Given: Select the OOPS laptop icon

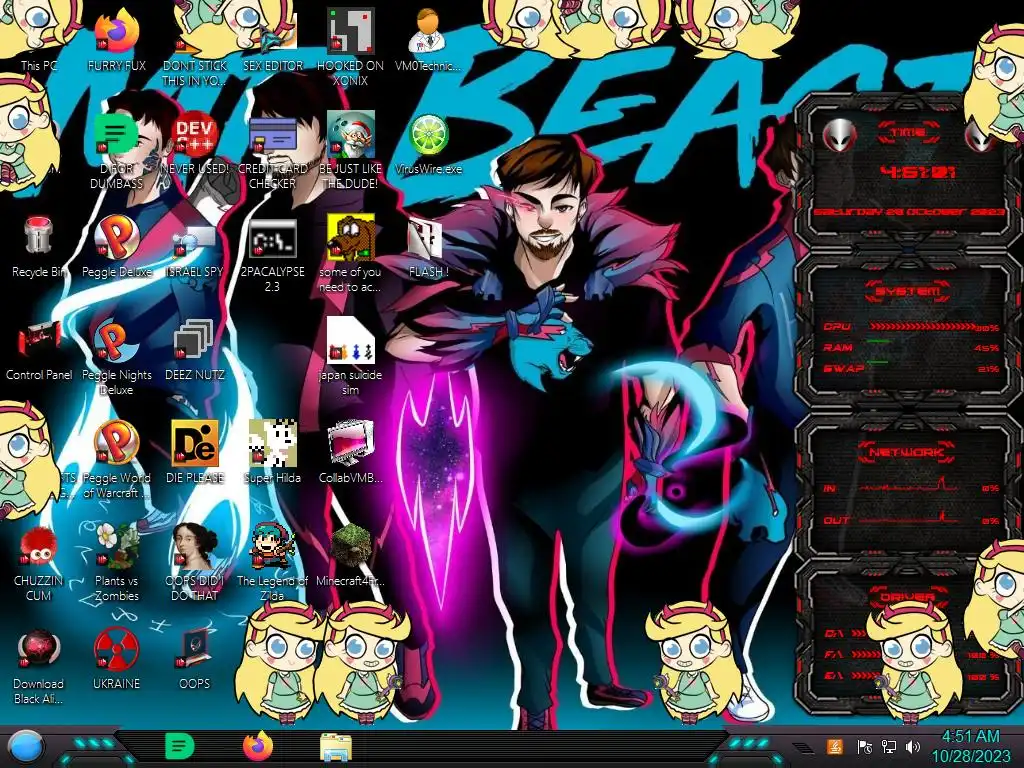Looking at the screenshot, I should [x=194, y=658].
